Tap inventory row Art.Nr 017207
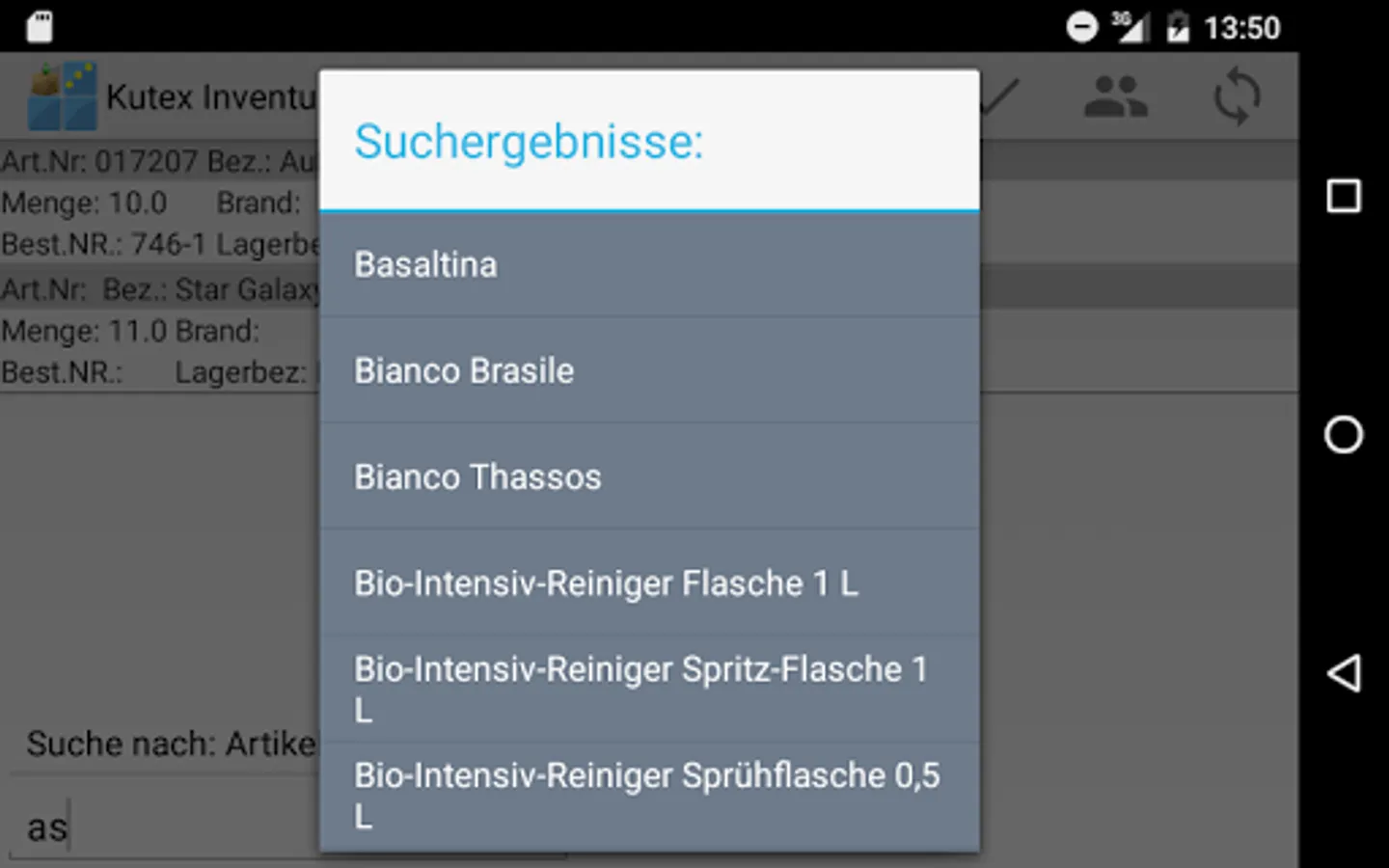Image resolution: width=1389 pixels, height=868 pixels. (x=159, y=203)
